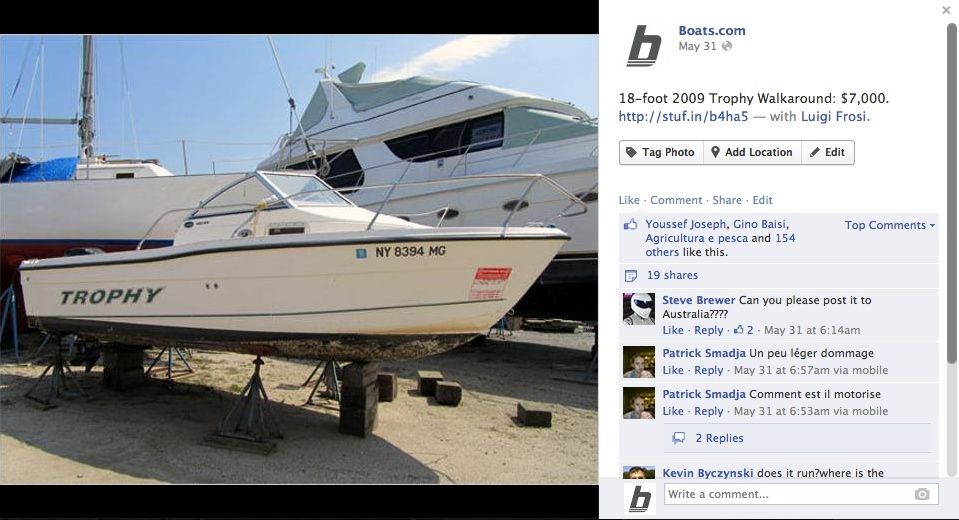The width and height of the screenshot is (959, 520).
Task: Click the thumbs-up icon beside likes list
Action: point(630,225)
